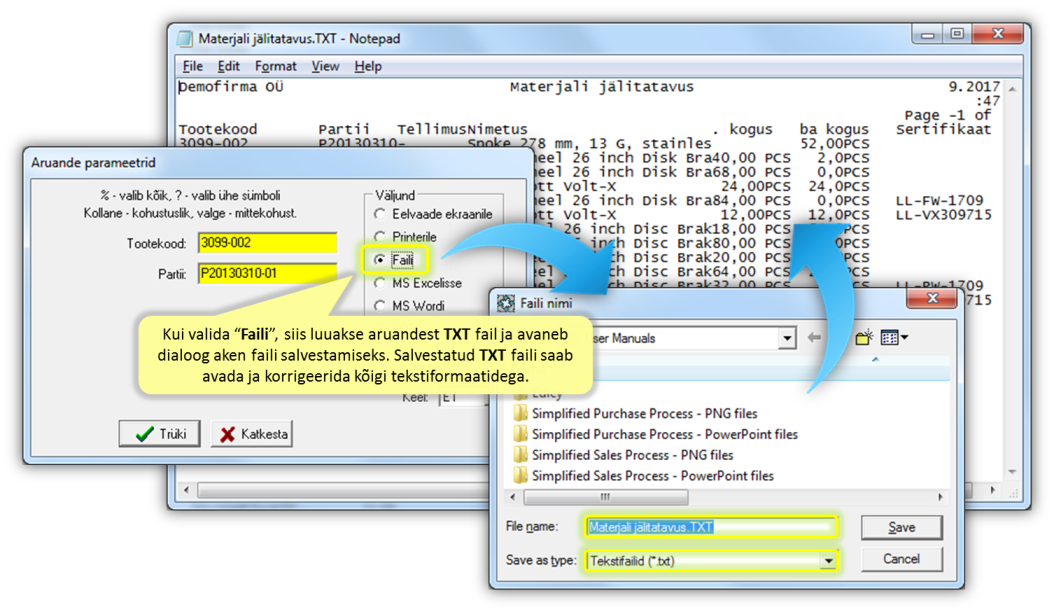Click the back arrow icon in save dialog
Image resolution: width=1054 pixels, height=612 pixels.
pyautogui.click(x=814, y=338)
